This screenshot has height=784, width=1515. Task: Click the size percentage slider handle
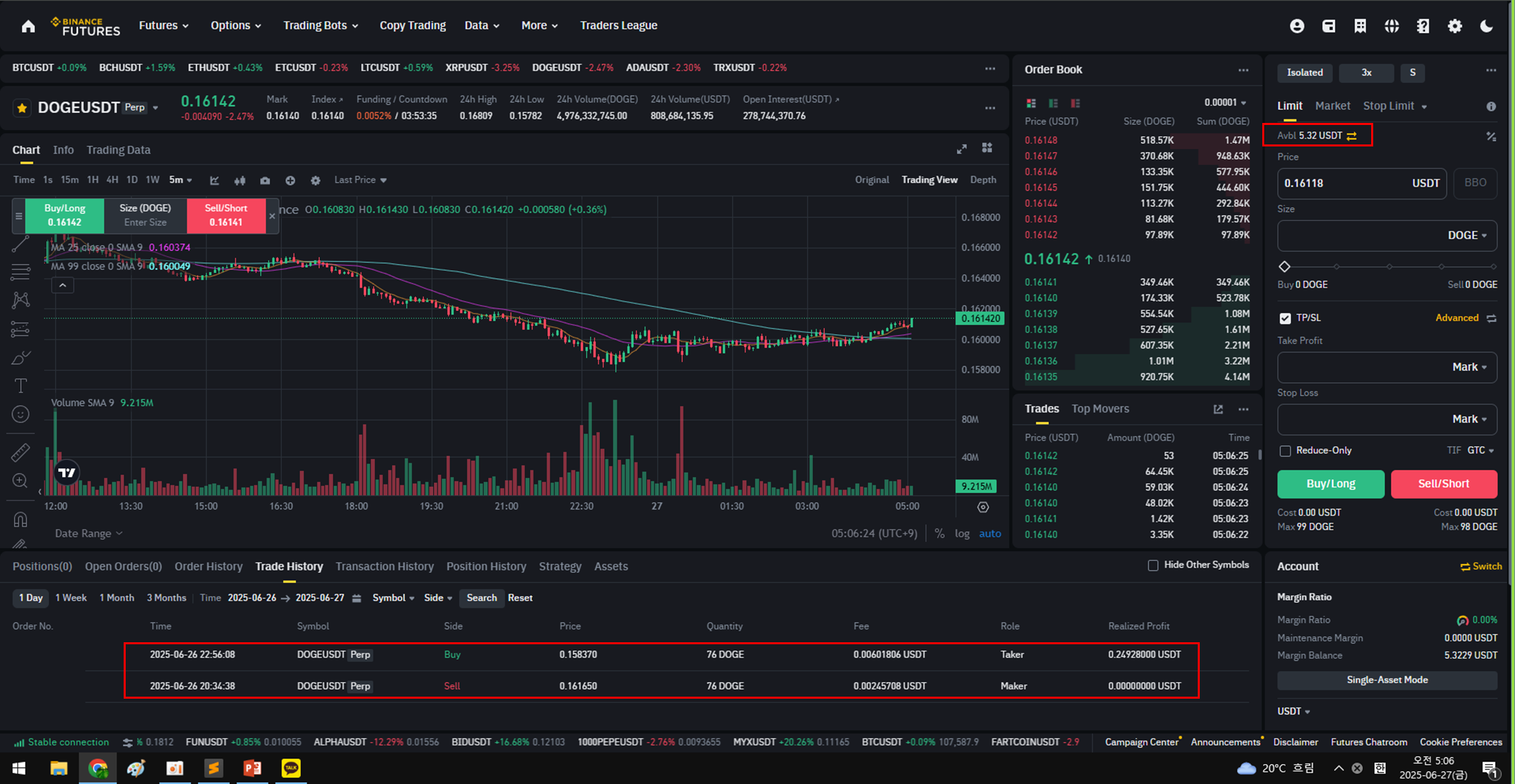click(1284, 267)
